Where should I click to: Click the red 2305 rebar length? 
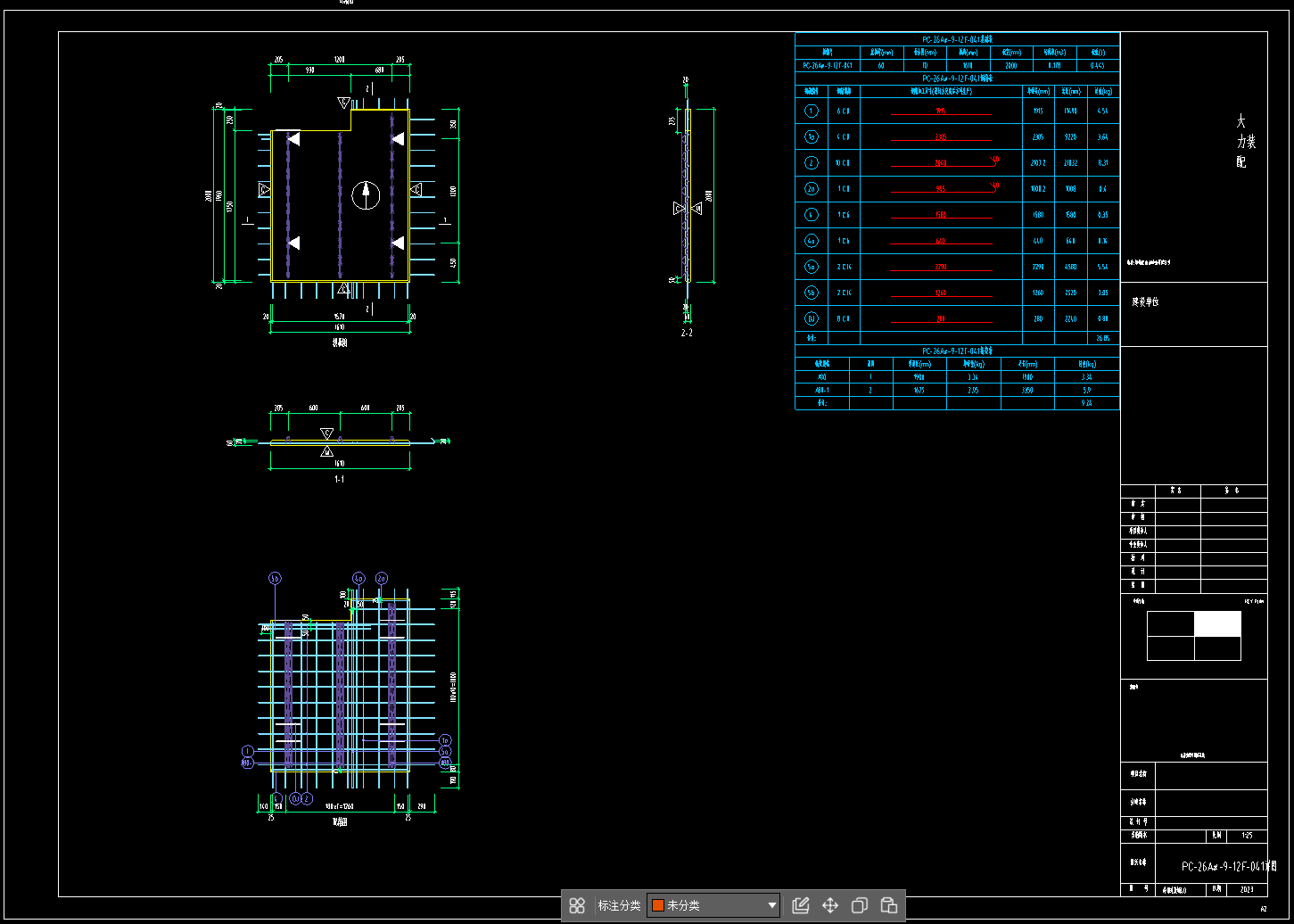941,137
